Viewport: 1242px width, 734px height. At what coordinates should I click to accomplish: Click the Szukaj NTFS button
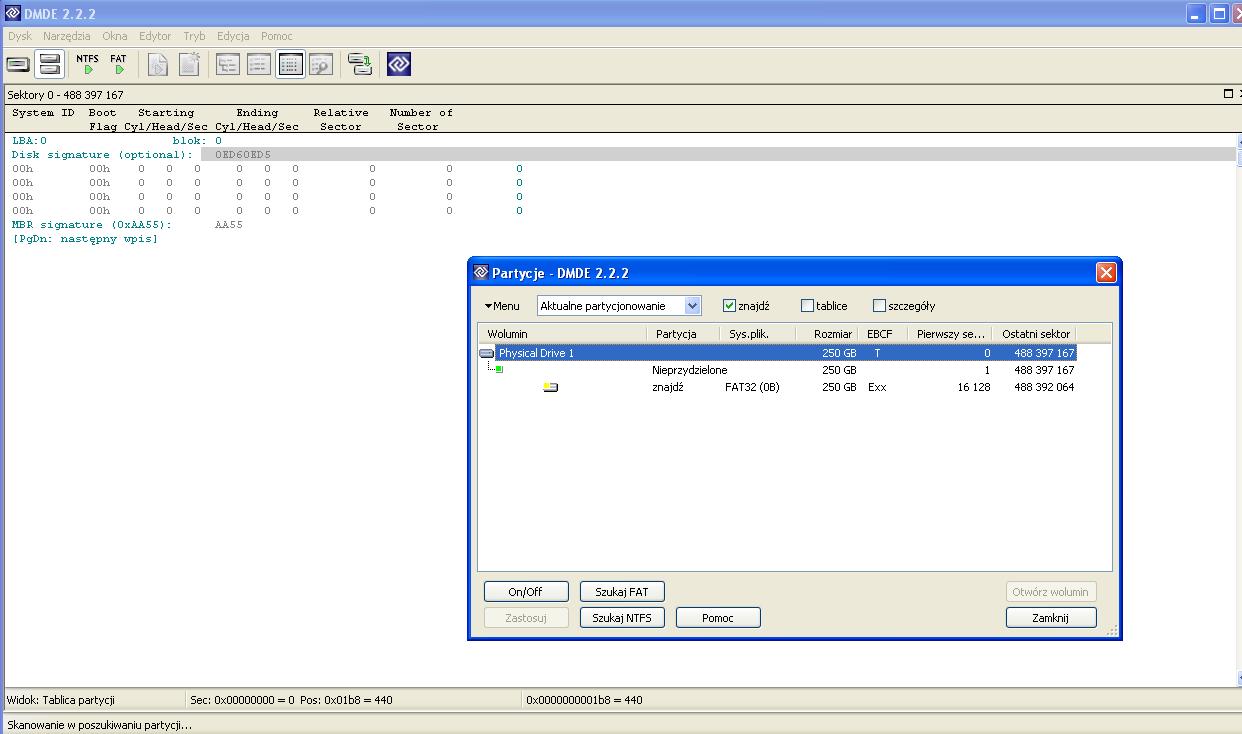pos(622,618)
